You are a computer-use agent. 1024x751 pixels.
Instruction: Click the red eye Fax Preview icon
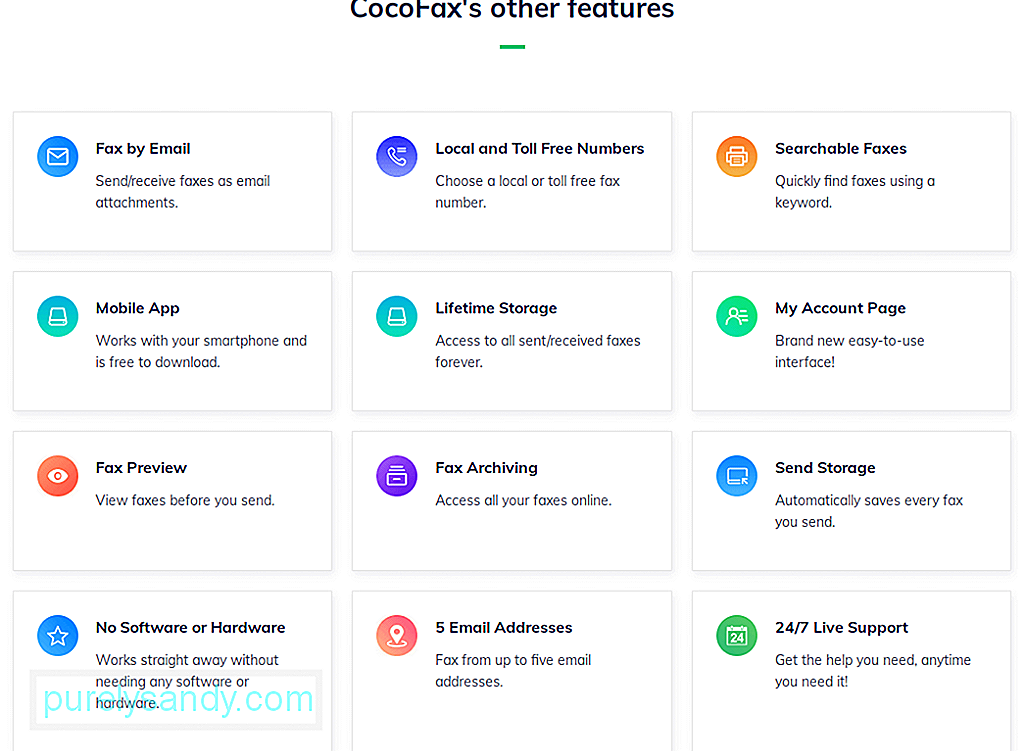point(57,476)
